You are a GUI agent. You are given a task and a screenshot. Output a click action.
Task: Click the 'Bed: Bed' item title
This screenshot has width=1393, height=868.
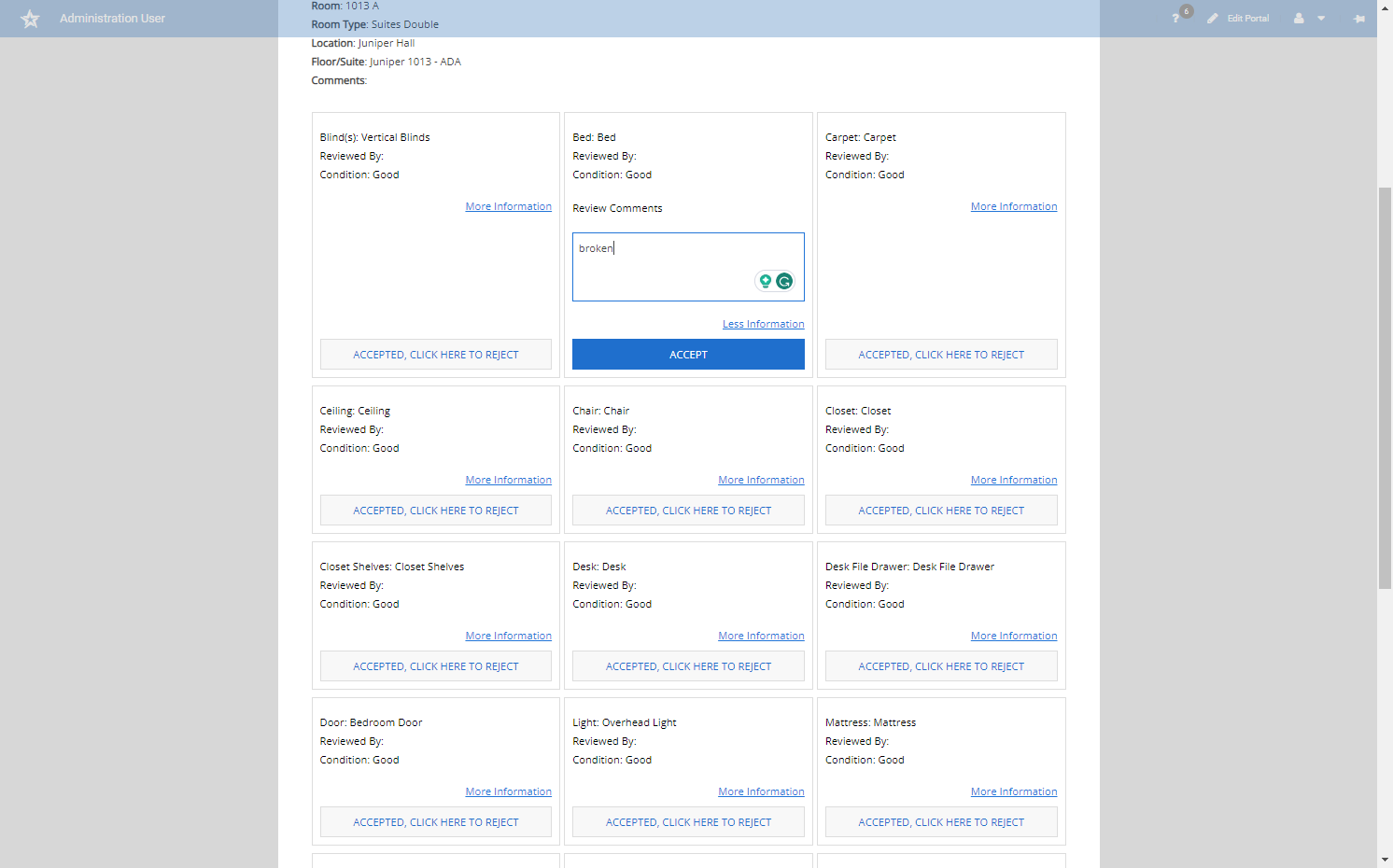(594, 137)
